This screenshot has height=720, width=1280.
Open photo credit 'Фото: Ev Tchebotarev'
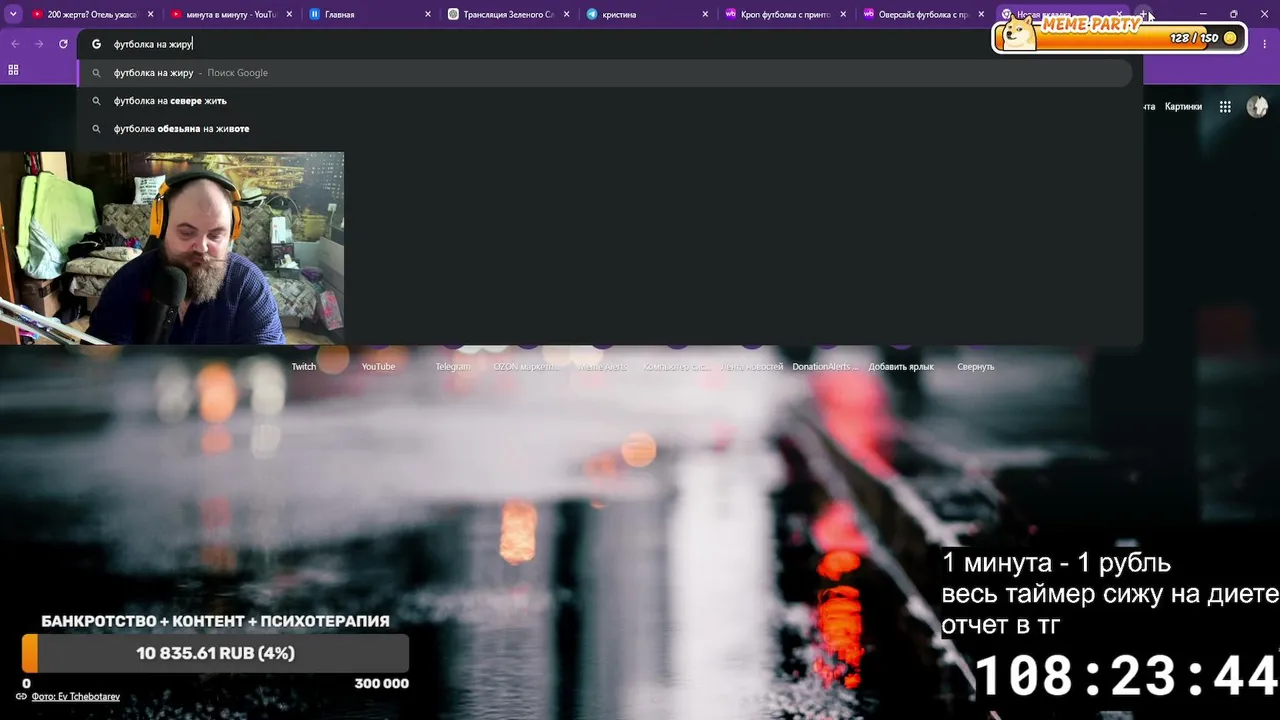pos(76,697)
